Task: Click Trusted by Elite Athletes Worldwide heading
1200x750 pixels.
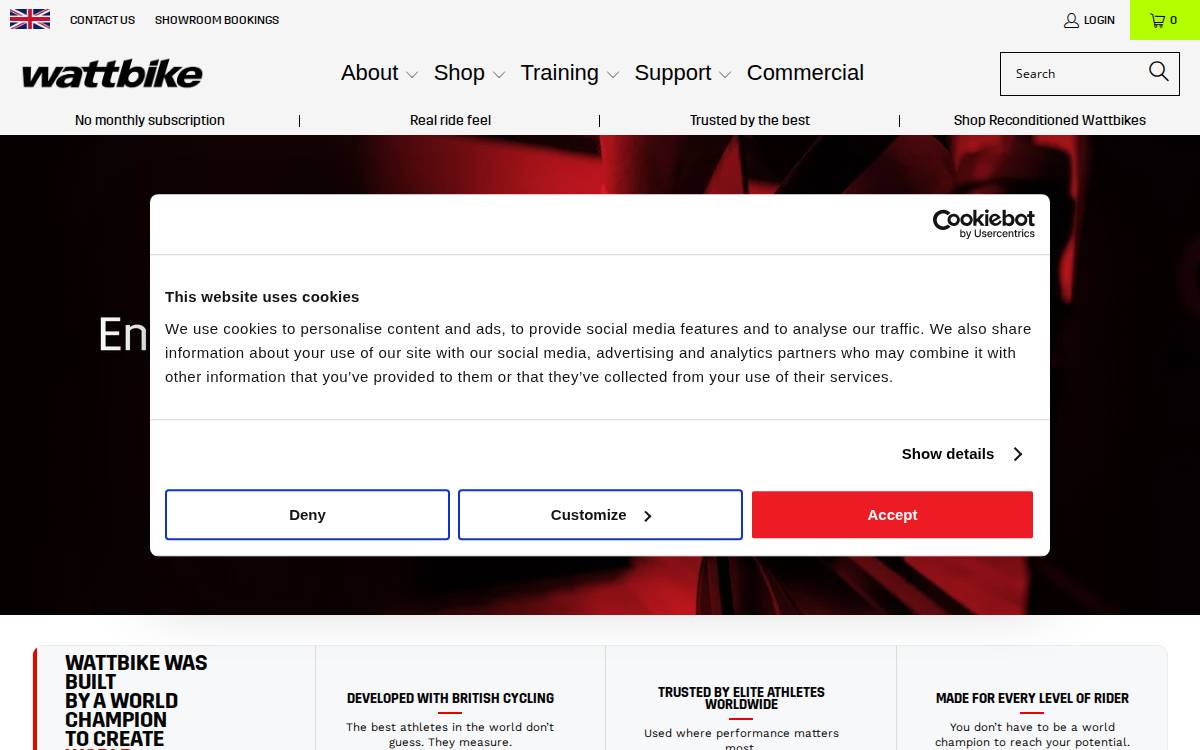Action: click(x=741, y=698)
